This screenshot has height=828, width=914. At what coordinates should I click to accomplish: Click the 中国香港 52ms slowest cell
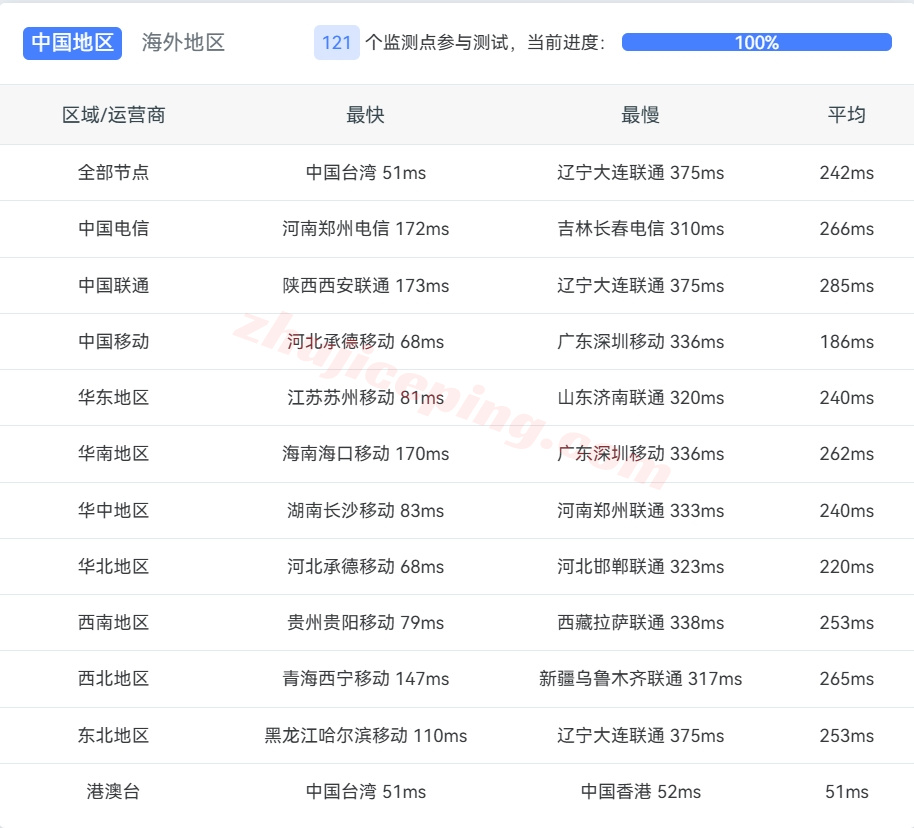click(x=640, y=792)
